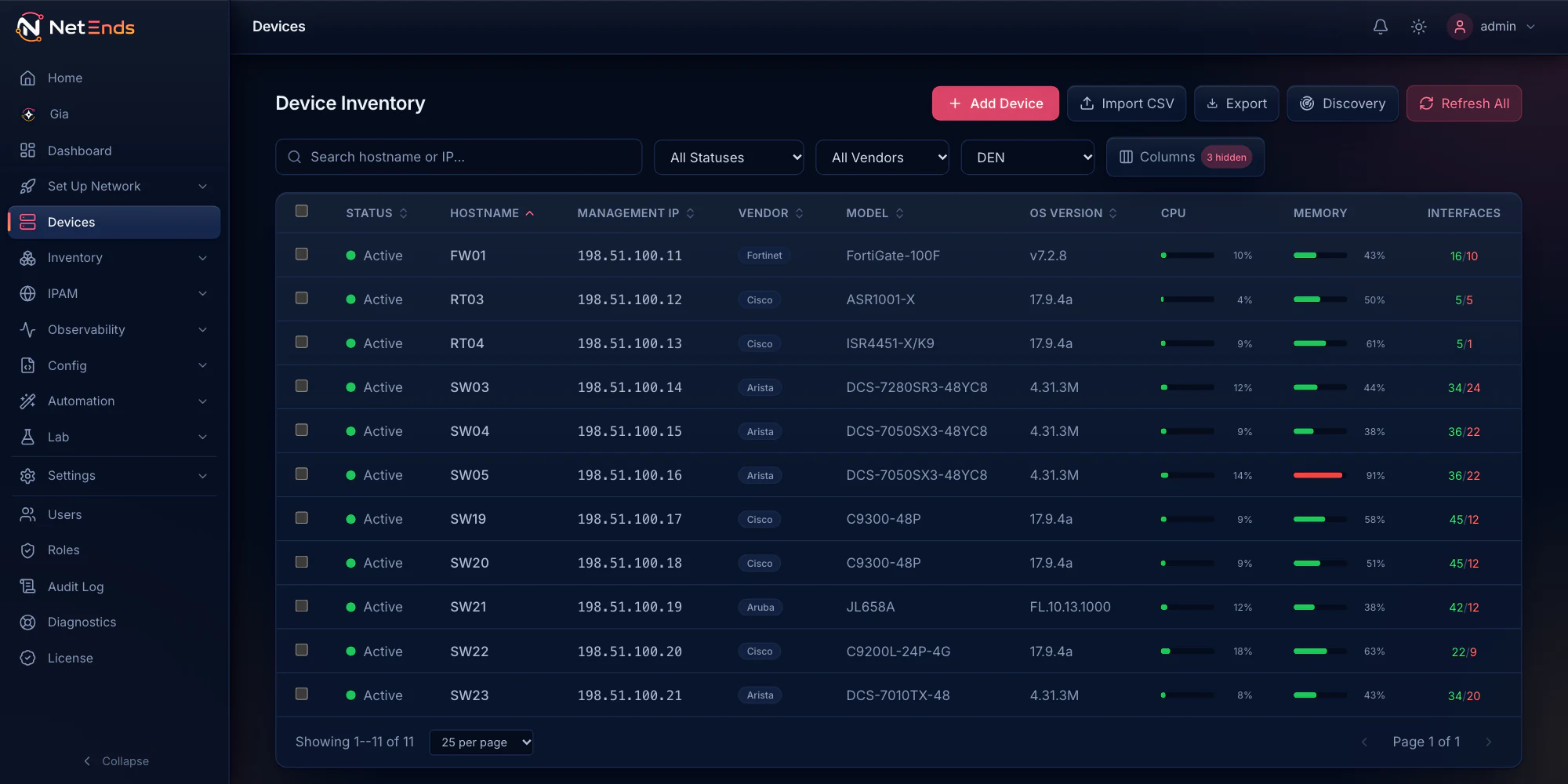The height and width of the screenshot is (784, 1568).
Task: Click the NetEnds logo
Action: pyautogui.click(x=75, y=27)
